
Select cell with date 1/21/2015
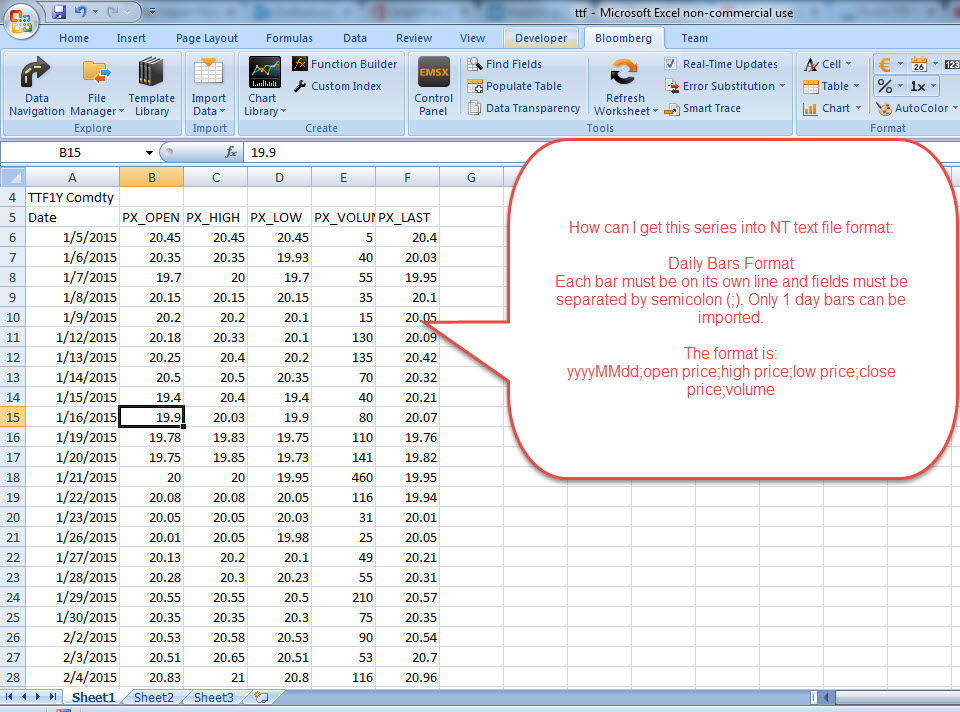pos(72,477)
